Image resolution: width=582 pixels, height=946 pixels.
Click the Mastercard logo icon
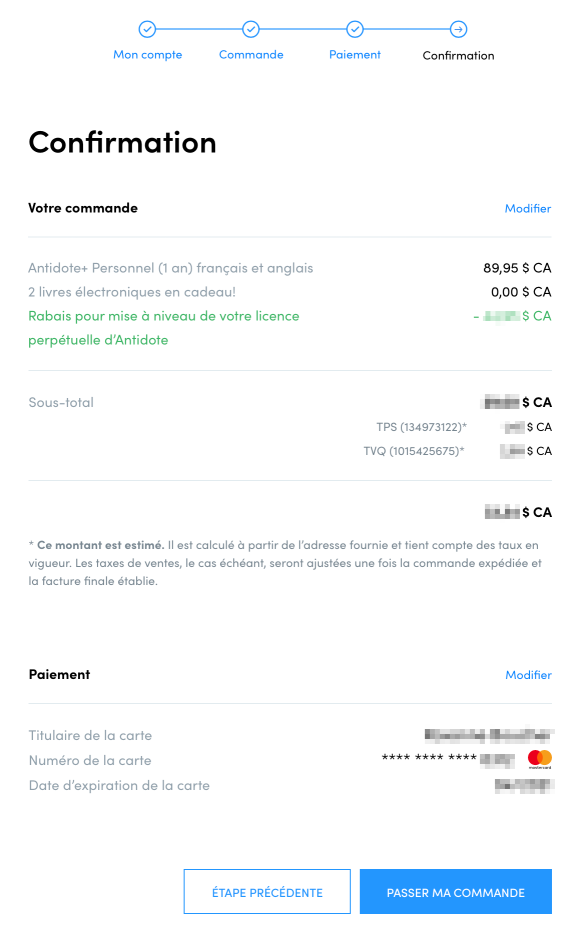(540, 759)
